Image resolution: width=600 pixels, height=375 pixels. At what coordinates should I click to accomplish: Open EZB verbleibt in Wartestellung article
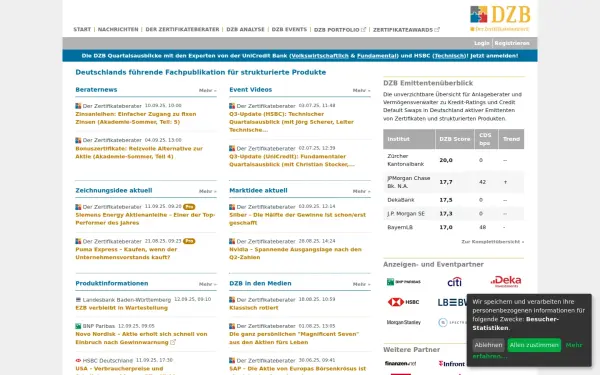(121, 308)
